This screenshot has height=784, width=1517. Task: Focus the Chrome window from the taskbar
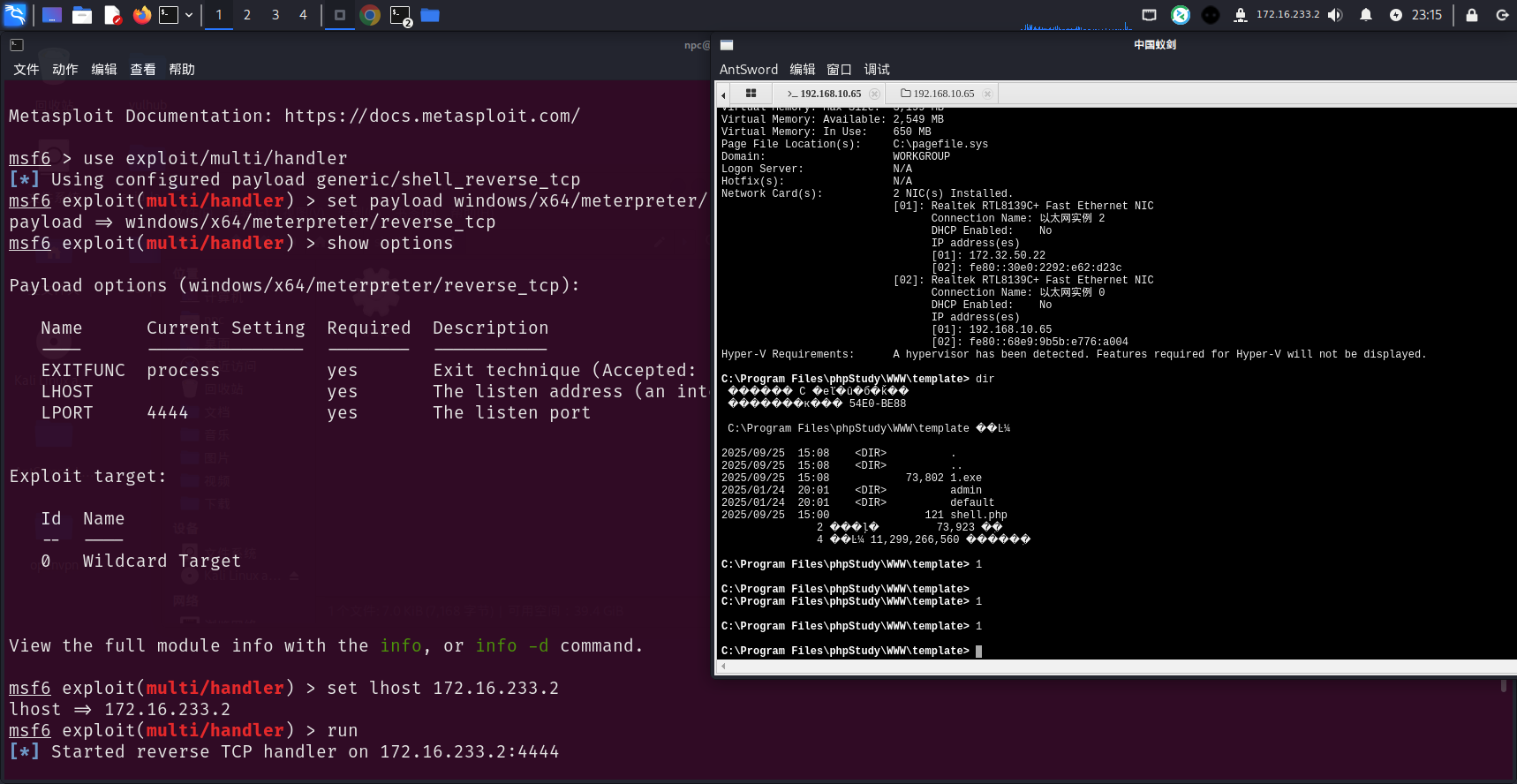pyautogui.click(x=370, y=15)
